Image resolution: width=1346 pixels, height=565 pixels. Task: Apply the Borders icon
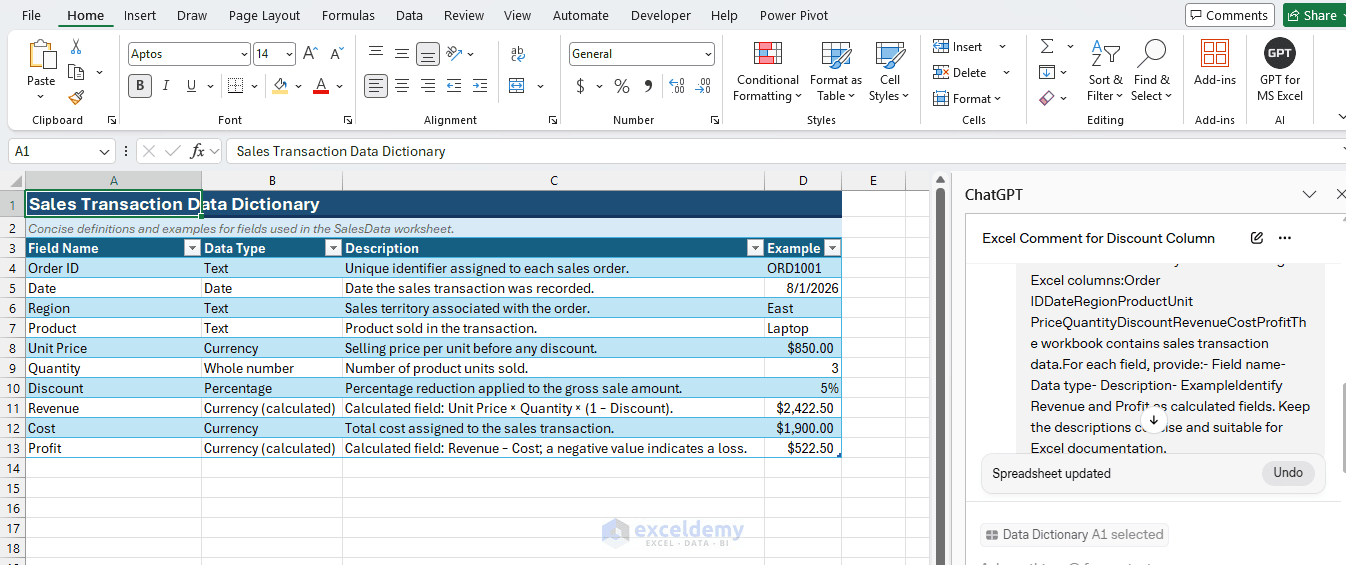(x=234, y=86)
